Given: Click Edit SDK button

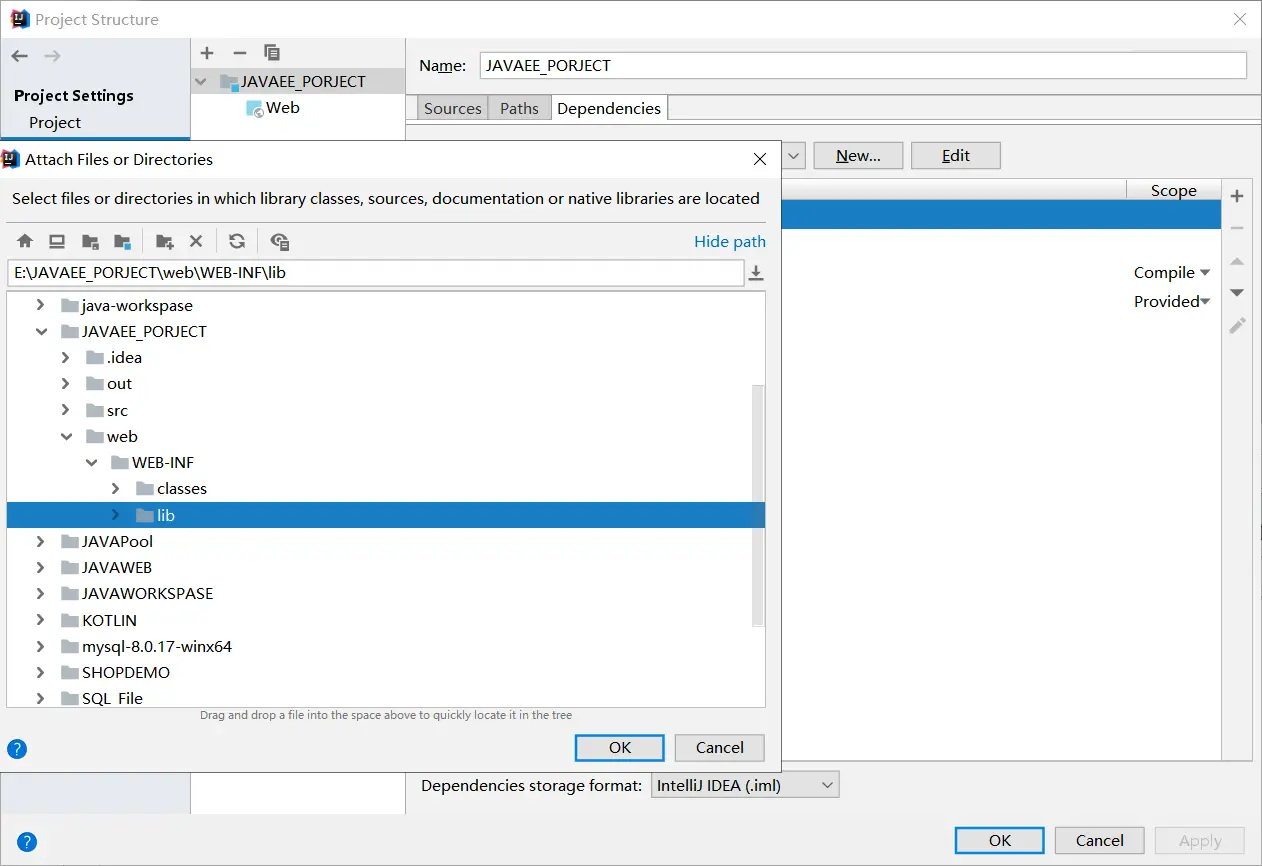Looking at the screenshot, I should [956, 155].
